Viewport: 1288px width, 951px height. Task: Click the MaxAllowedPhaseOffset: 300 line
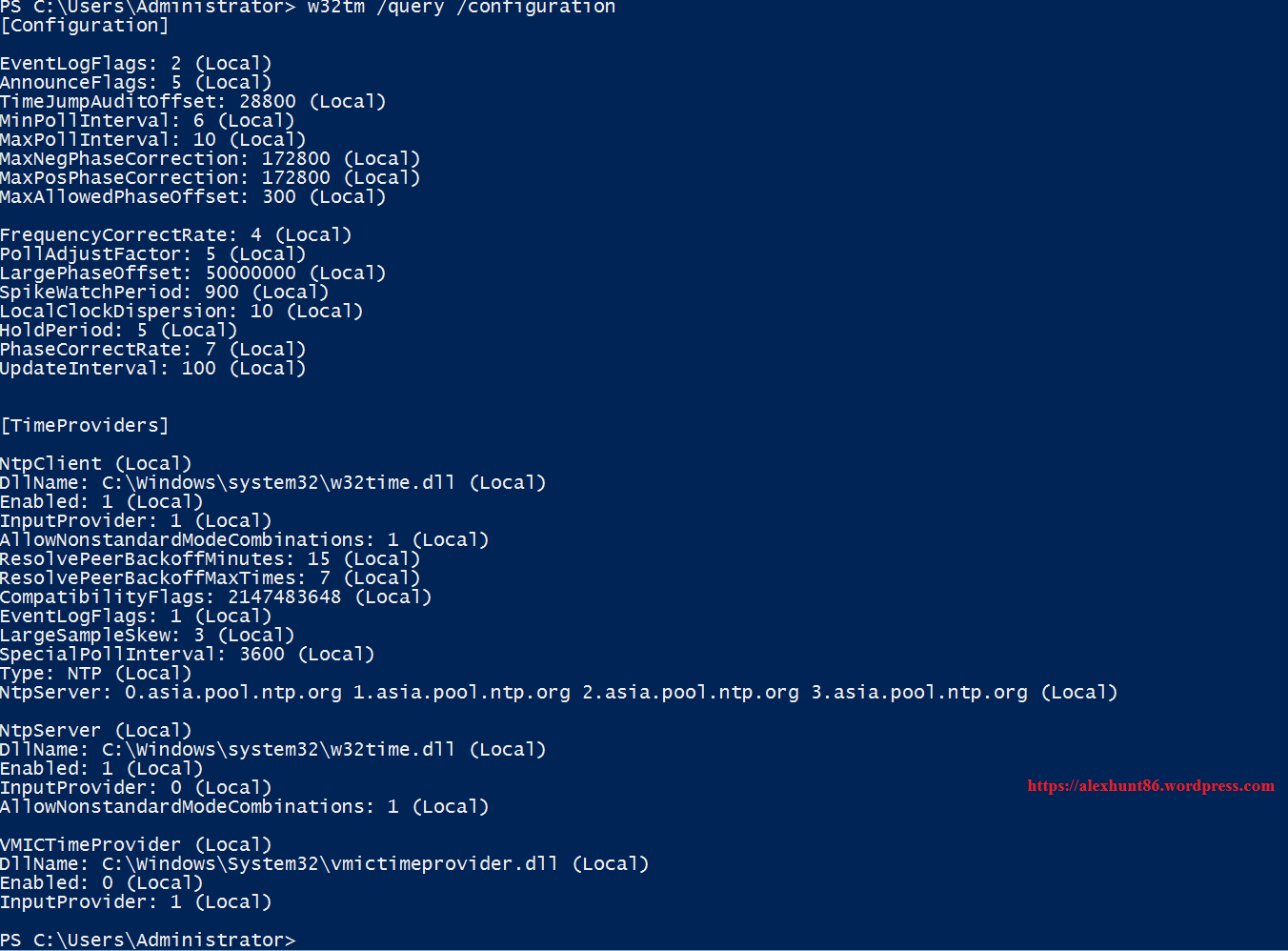192,197
